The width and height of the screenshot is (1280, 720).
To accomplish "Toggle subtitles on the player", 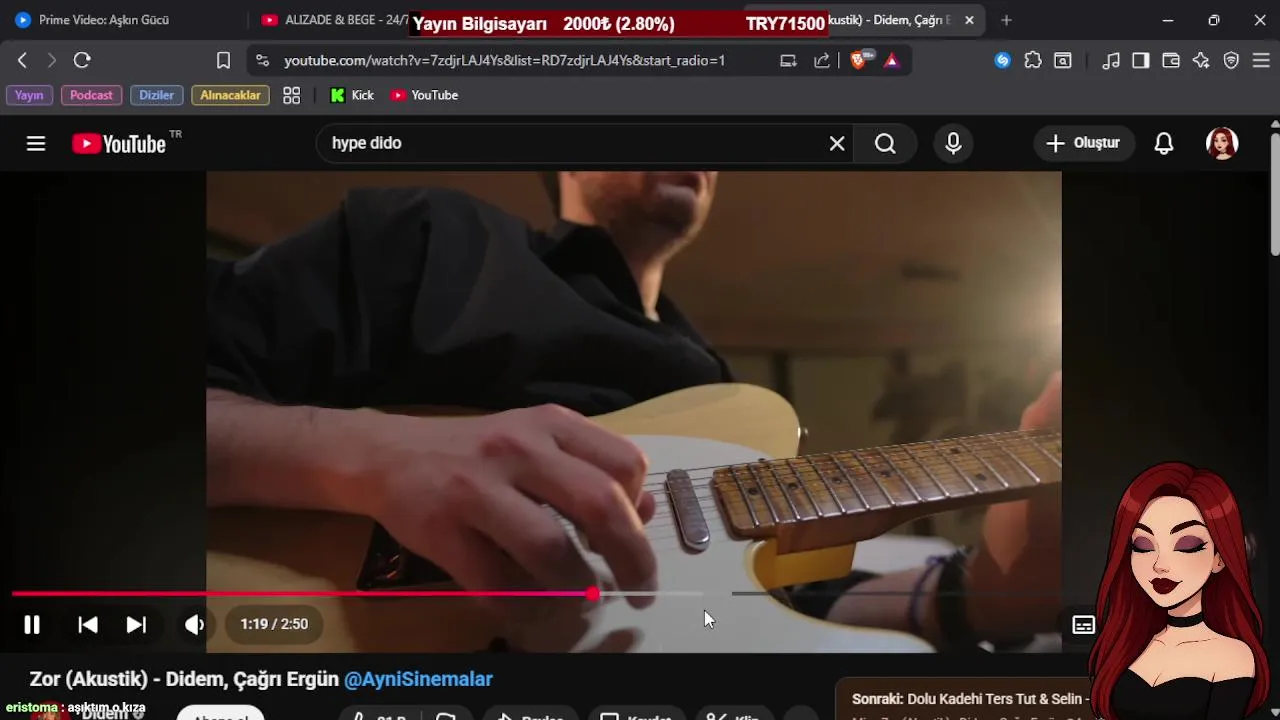I will click(1084, 624).
